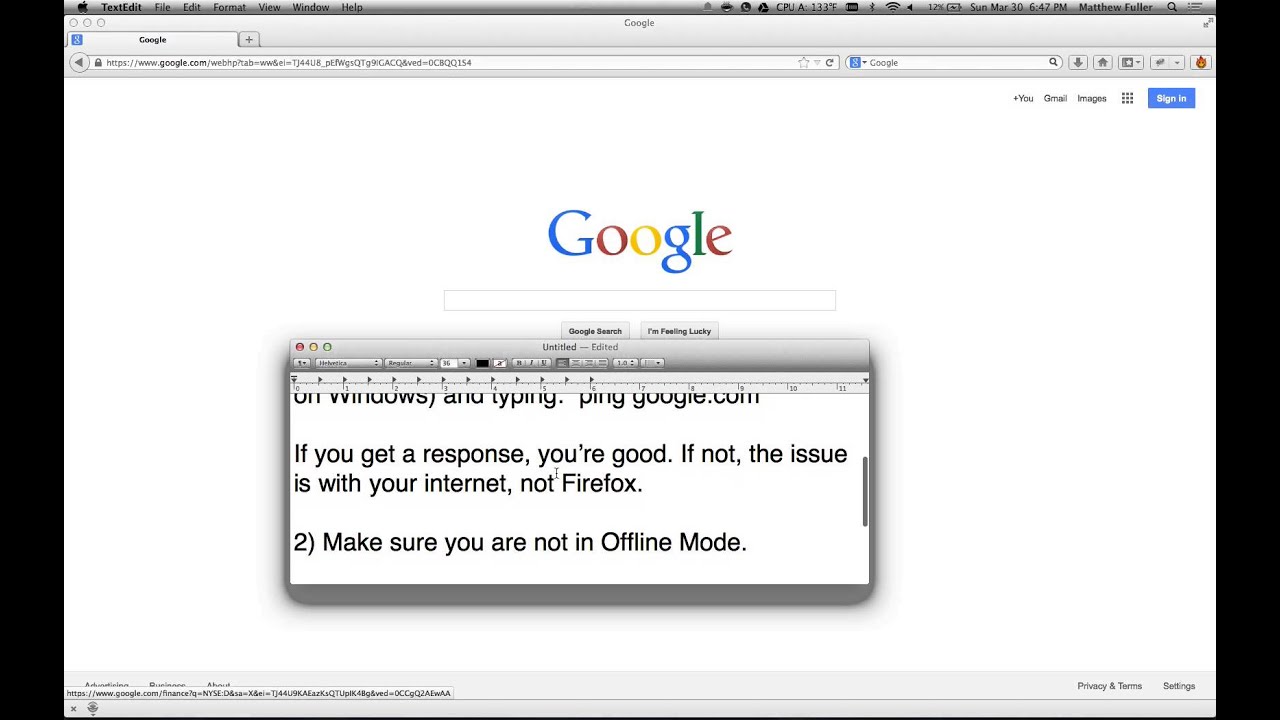Image resolution: width=1280 pixels, height=720 pixels.
Task: Open the Settings link at page bottom
Action: click(1179, 686)
